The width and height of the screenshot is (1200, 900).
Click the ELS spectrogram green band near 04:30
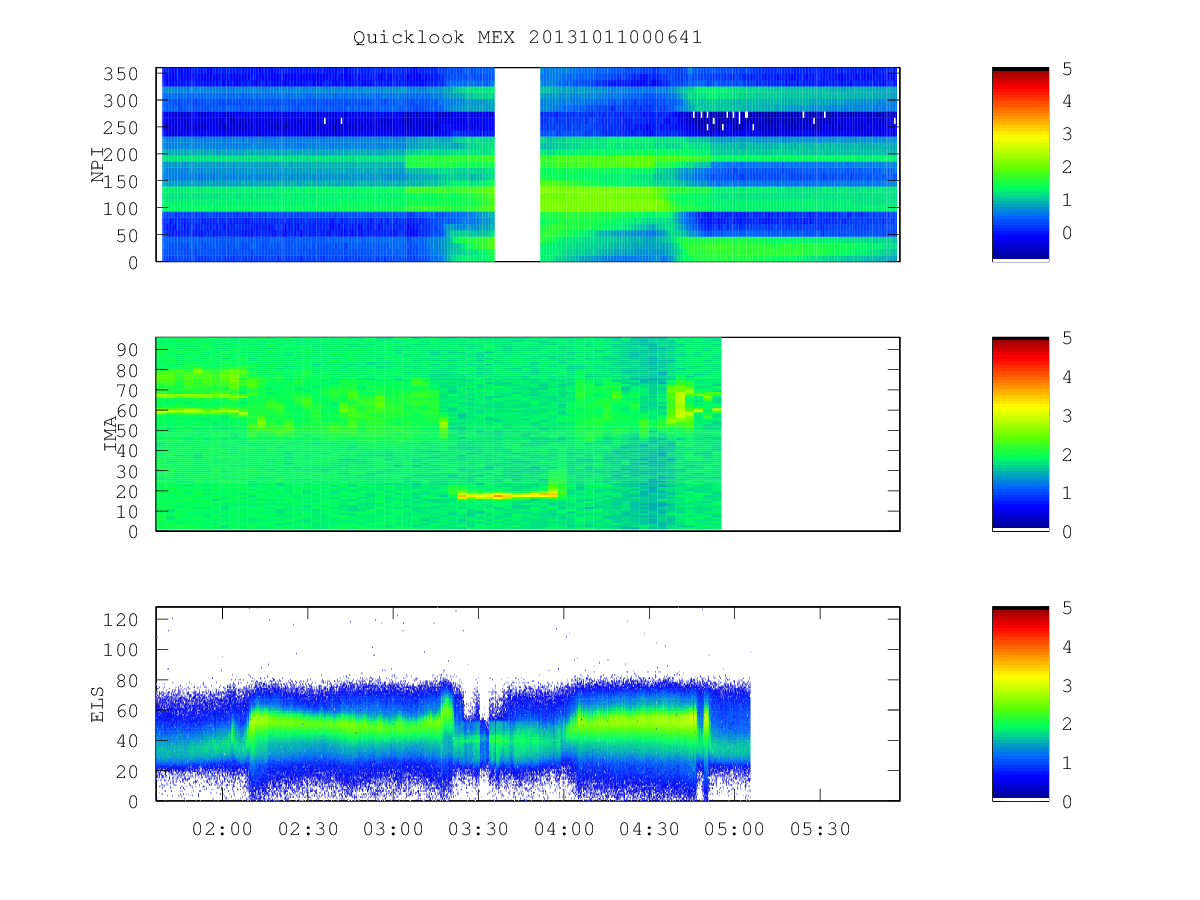pyautogui.click(x=635, y=718)
